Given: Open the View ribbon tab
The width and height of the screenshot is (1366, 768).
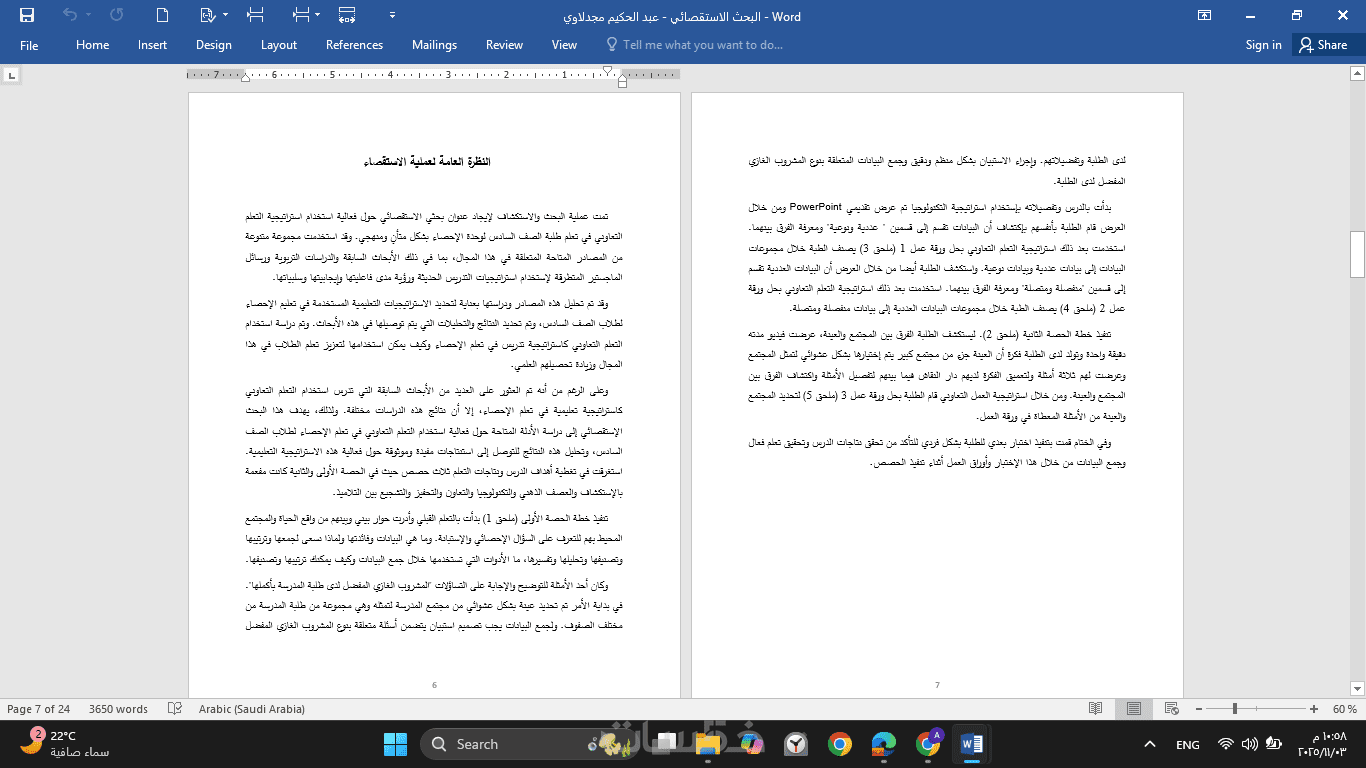Looking at the screenshot, I should tap(565, 45).
